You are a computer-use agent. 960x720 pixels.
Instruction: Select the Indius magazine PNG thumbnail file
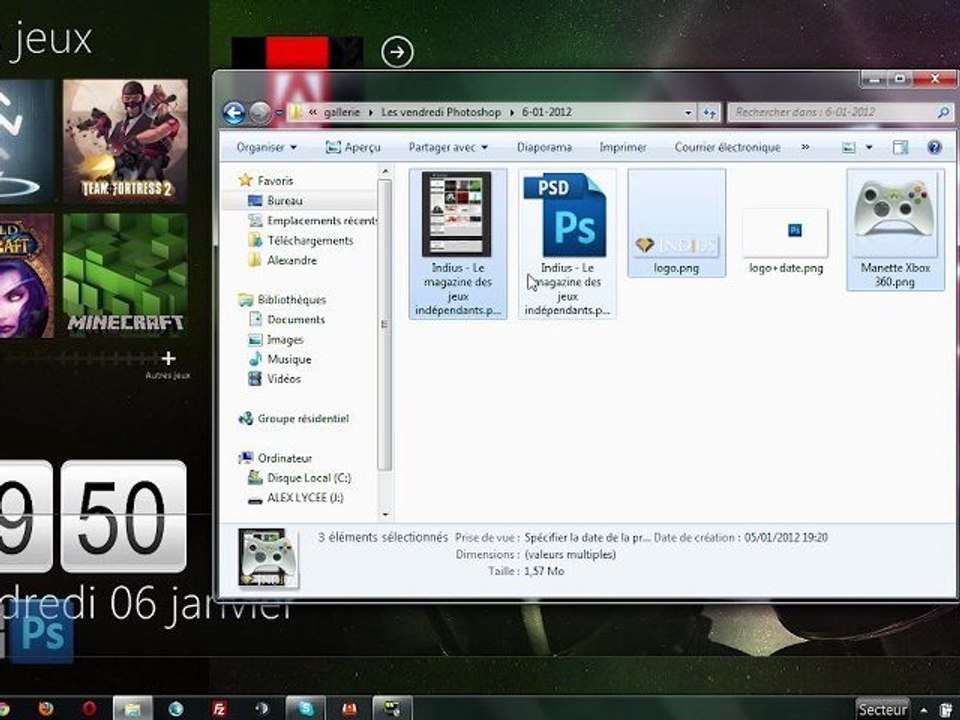(x=457, y=243)
